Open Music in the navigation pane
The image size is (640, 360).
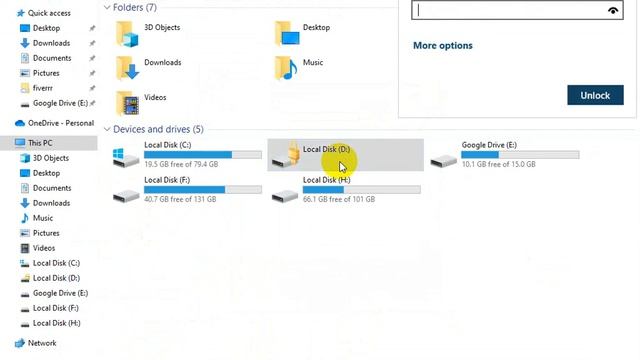[x=42, y=218]
